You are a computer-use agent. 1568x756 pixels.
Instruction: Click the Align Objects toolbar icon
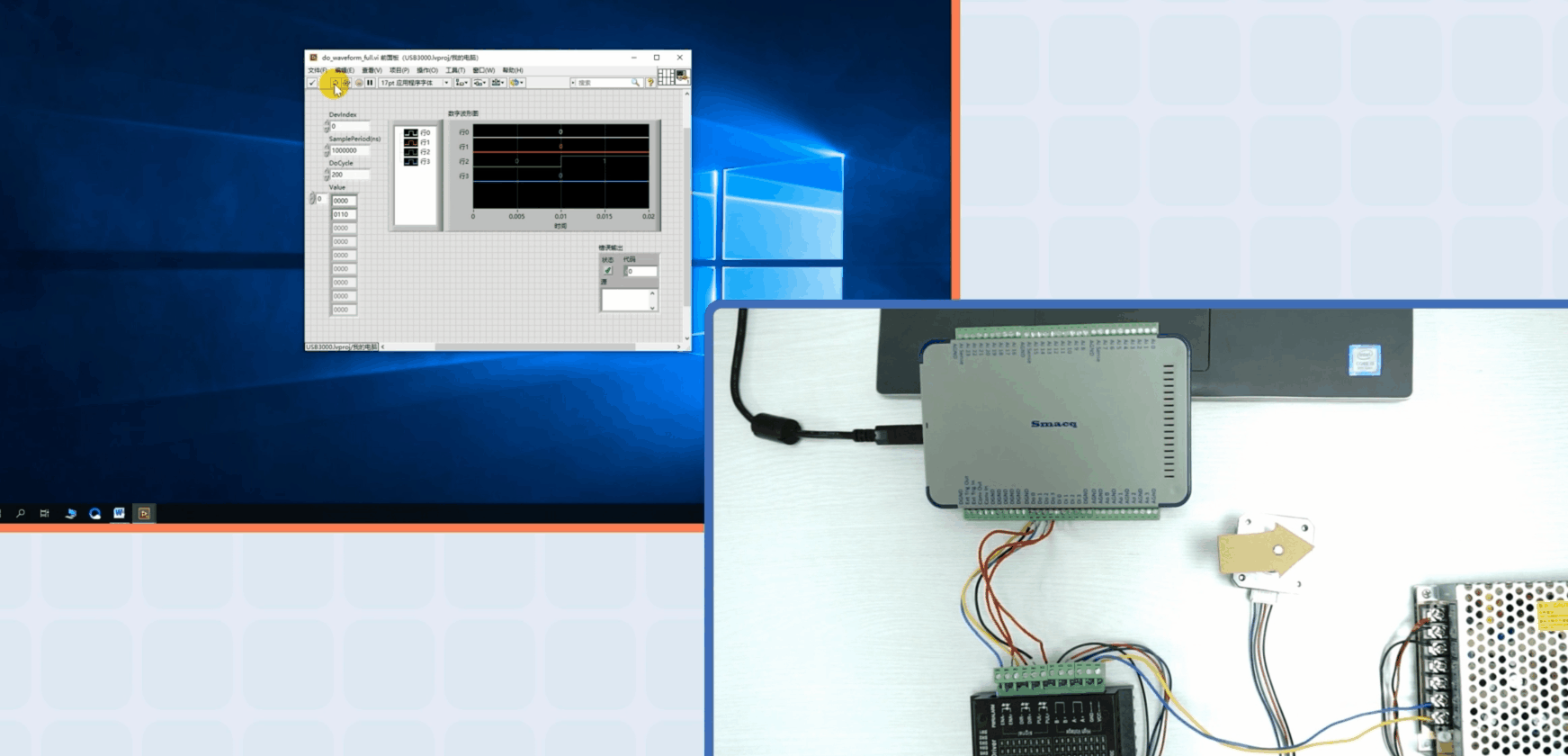pyautogui.click(x=461, y=83)
